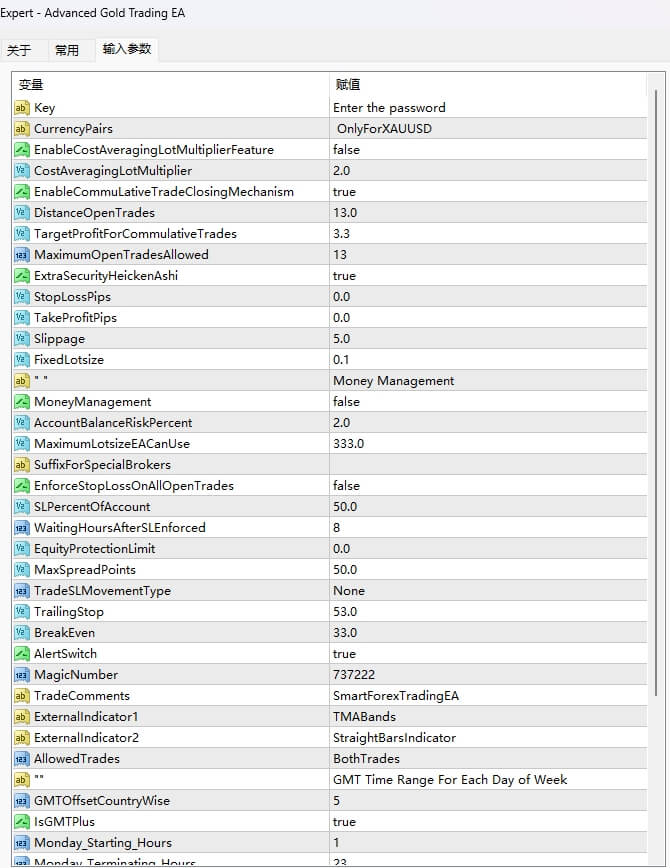
Task: Click the double icon beside AccountBalanceRiskPercent
Action: coord(21,423)
